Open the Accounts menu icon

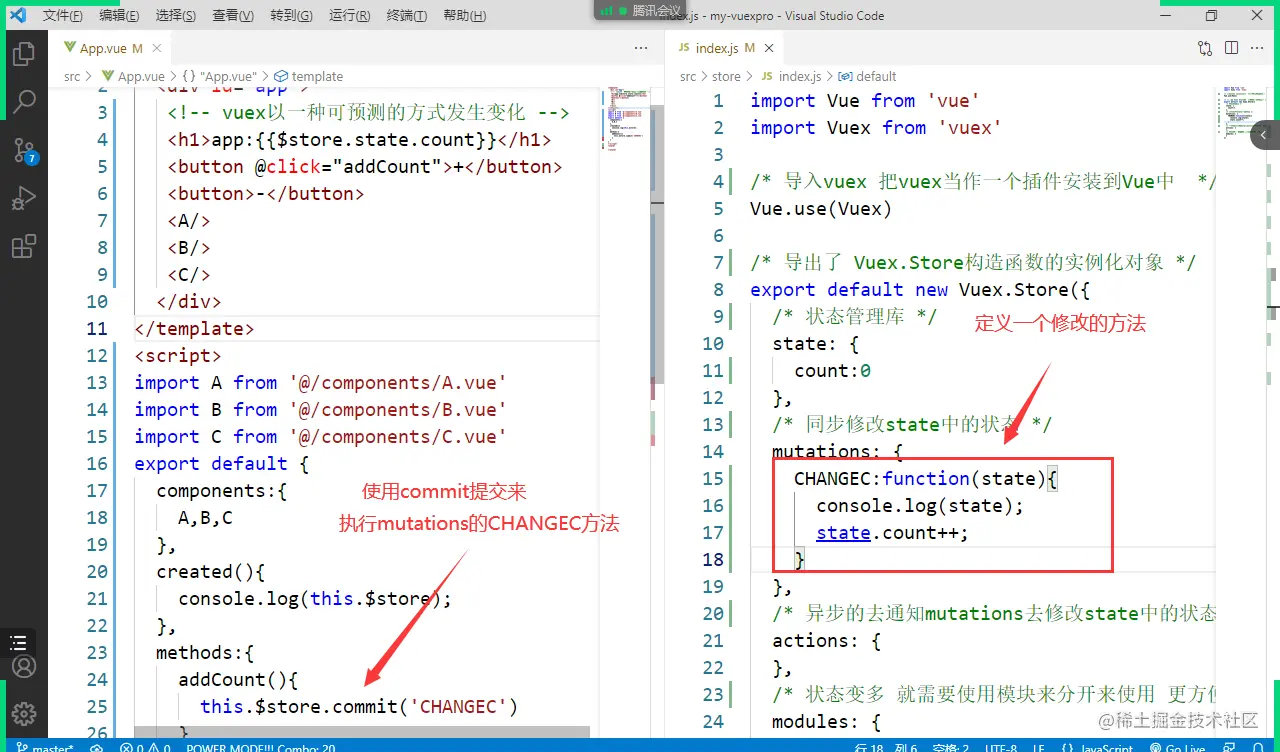pos(24,667)
